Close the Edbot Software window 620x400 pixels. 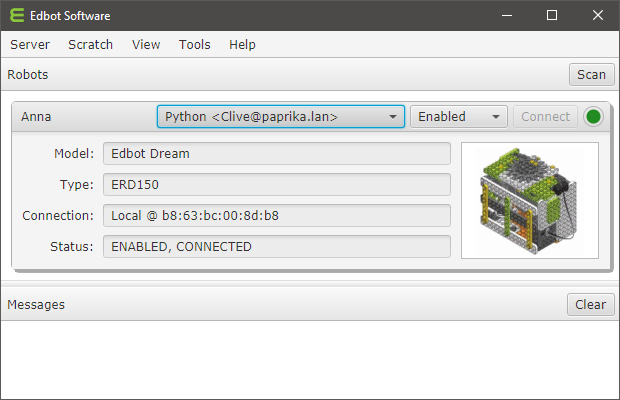[597, 15]
